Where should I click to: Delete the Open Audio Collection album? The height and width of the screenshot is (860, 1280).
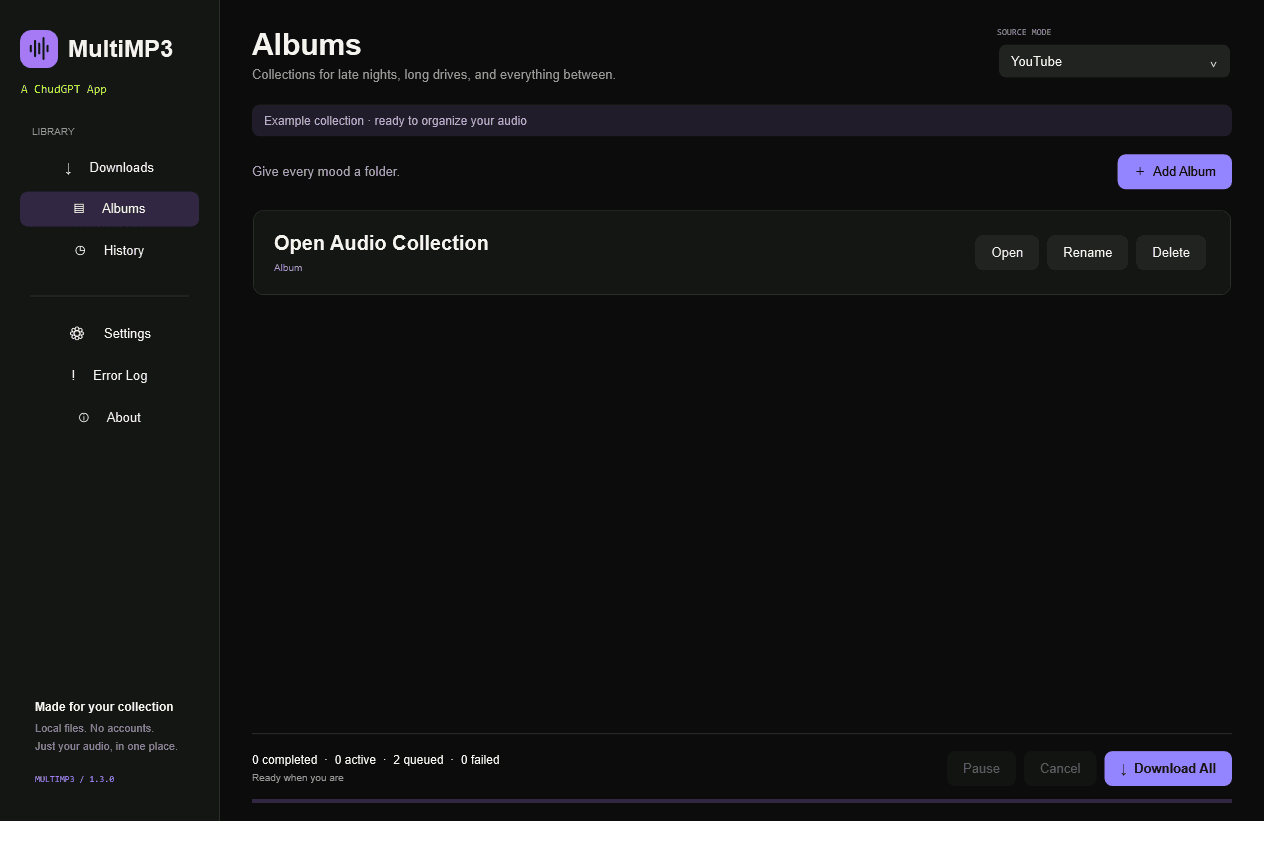[1171, 253]
